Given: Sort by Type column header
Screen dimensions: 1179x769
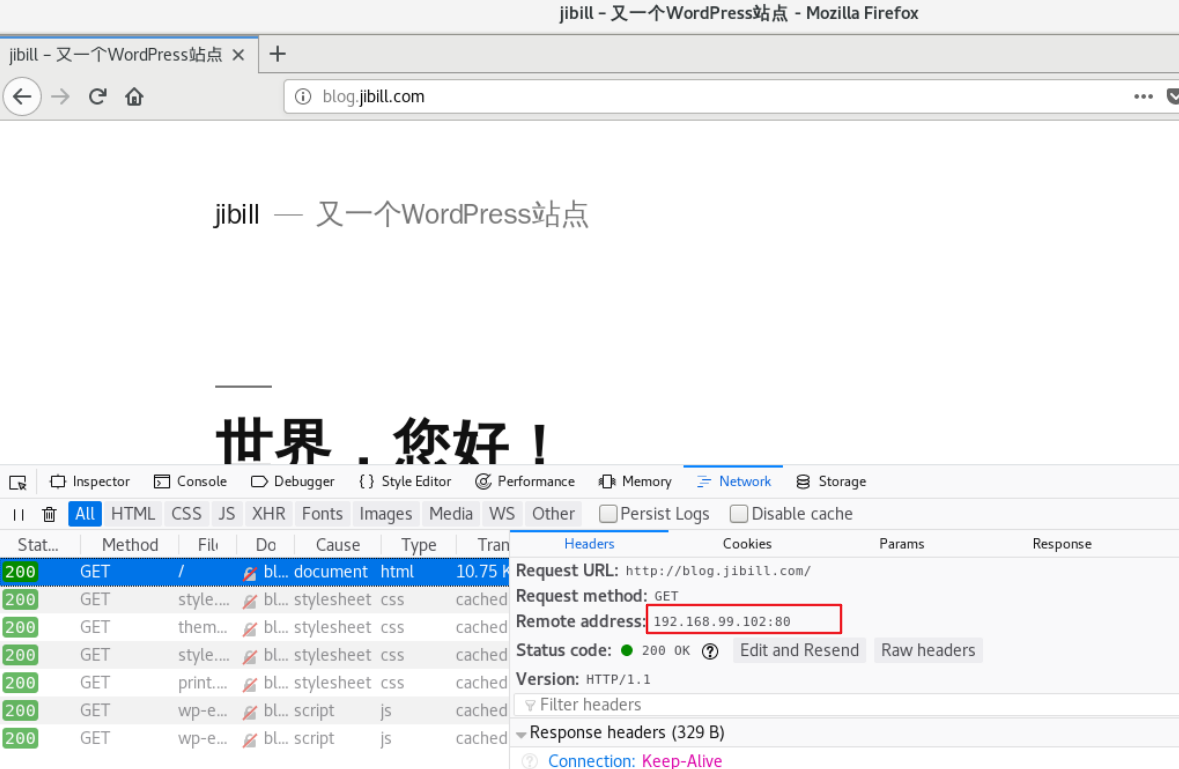Looking at the screenshot, I should [419, 545].
